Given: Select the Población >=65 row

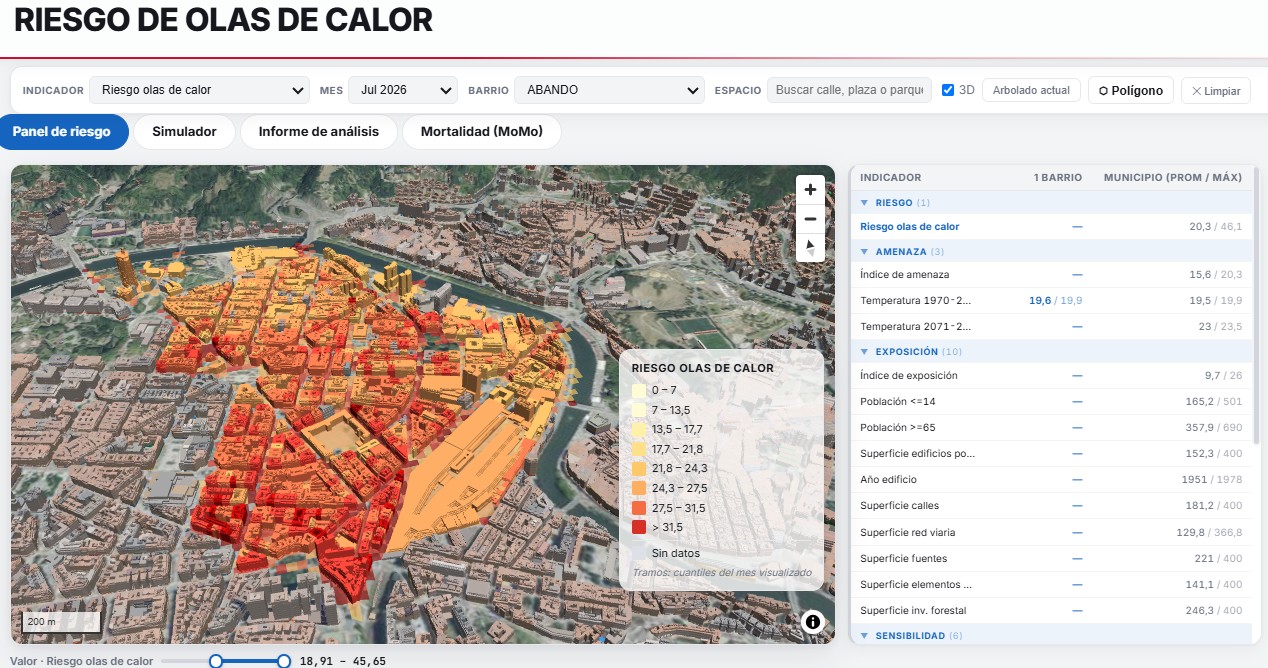Looking at the screenshot, I should click(x=1051, y=427).
